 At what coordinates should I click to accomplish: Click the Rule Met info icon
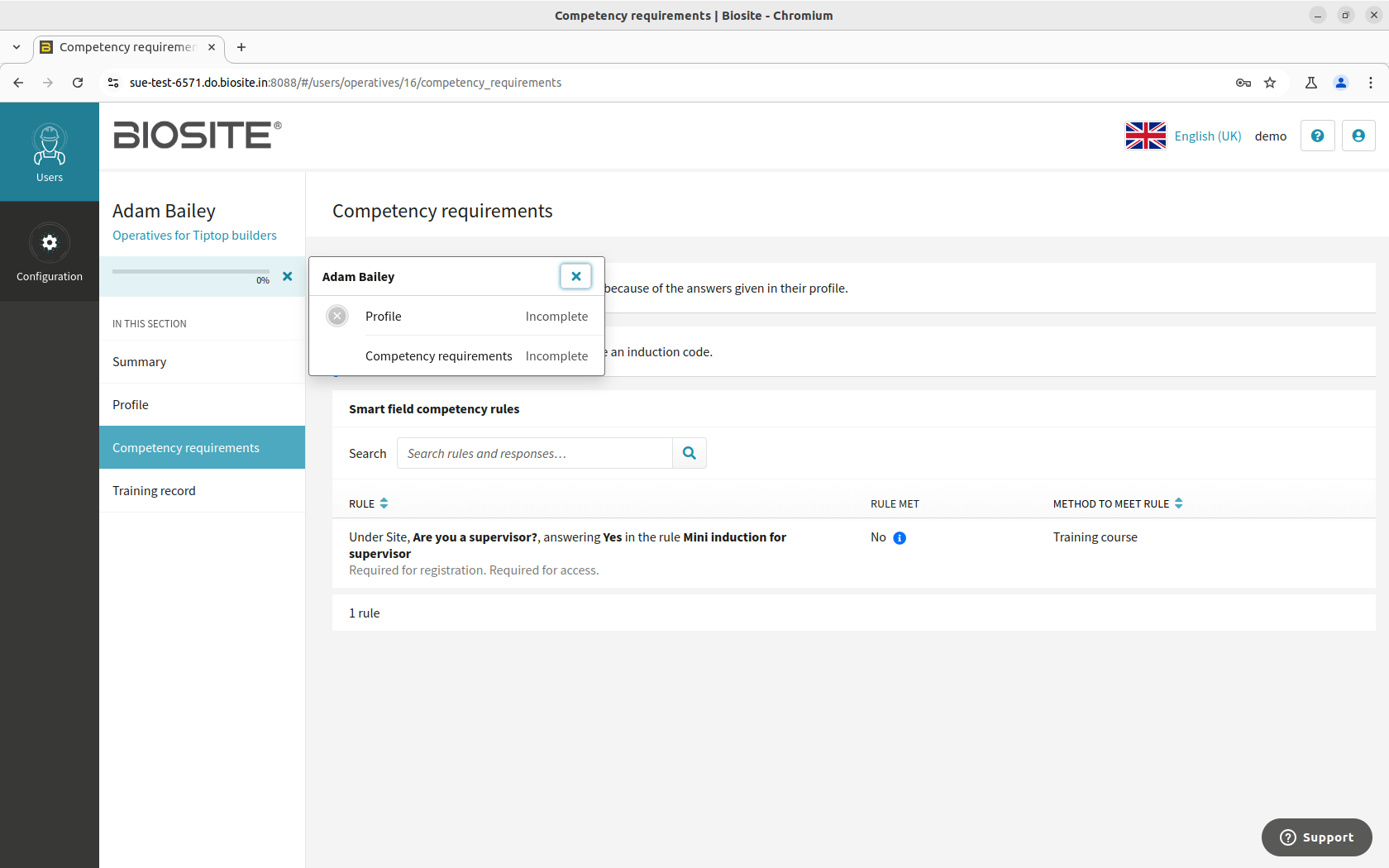click(900, 538)
